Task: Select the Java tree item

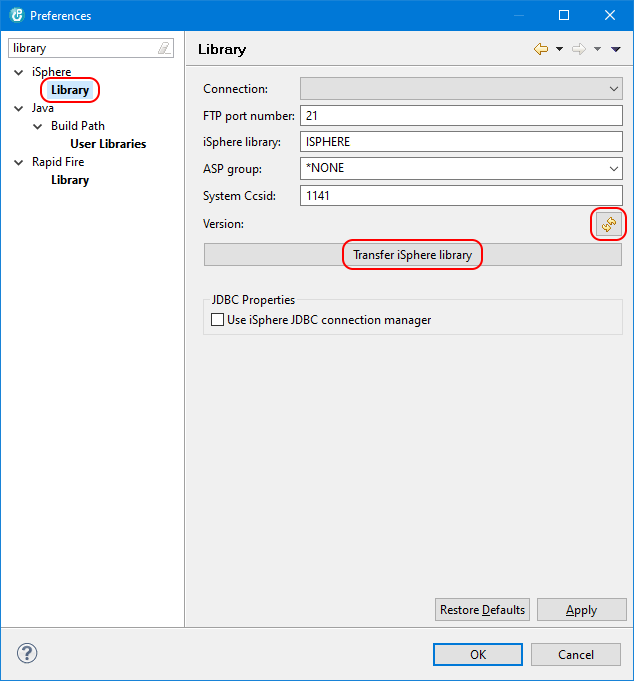Action: click(43, 108)
